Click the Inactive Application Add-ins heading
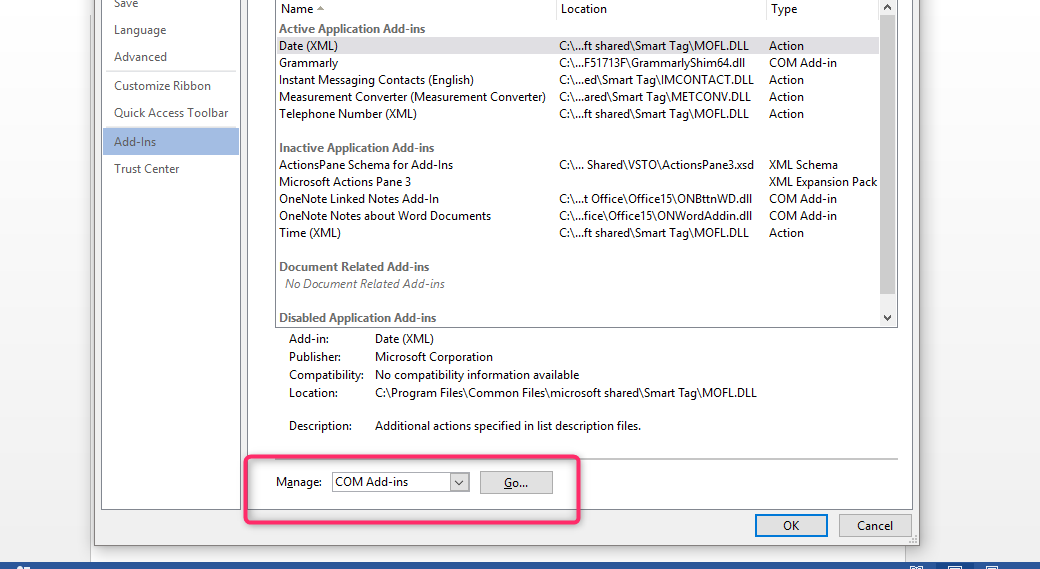The image size is (1040, 569). pos(356,148)
